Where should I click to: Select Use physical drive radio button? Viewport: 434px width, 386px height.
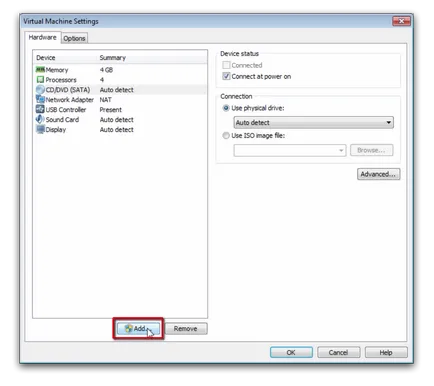pos(226,108)
